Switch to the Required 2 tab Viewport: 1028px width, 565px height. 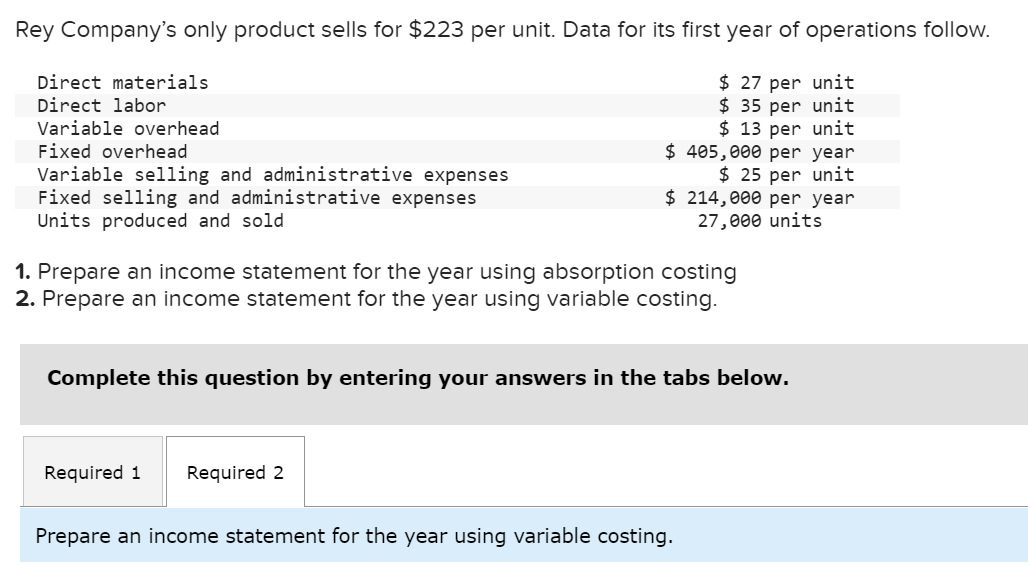tap(235, 472)
